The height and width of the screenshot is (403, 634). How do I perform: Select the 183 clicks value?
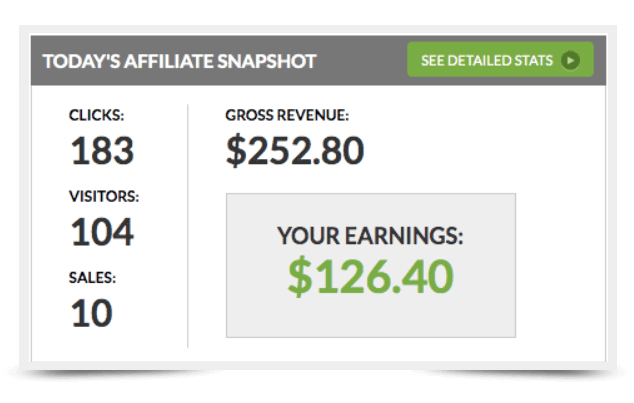coord(102,150)
